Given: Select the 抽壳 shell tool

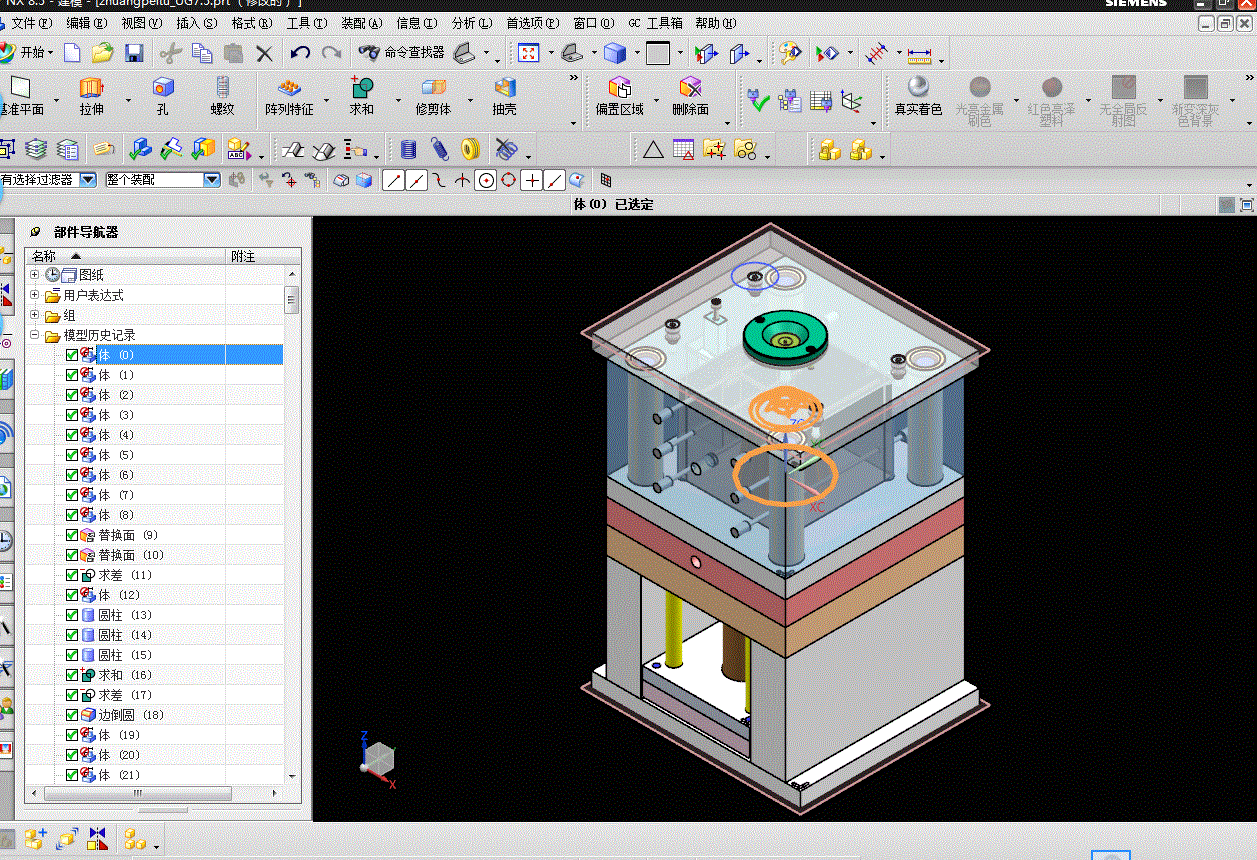Looking at the screenshot, I should (x=505, y=96).
